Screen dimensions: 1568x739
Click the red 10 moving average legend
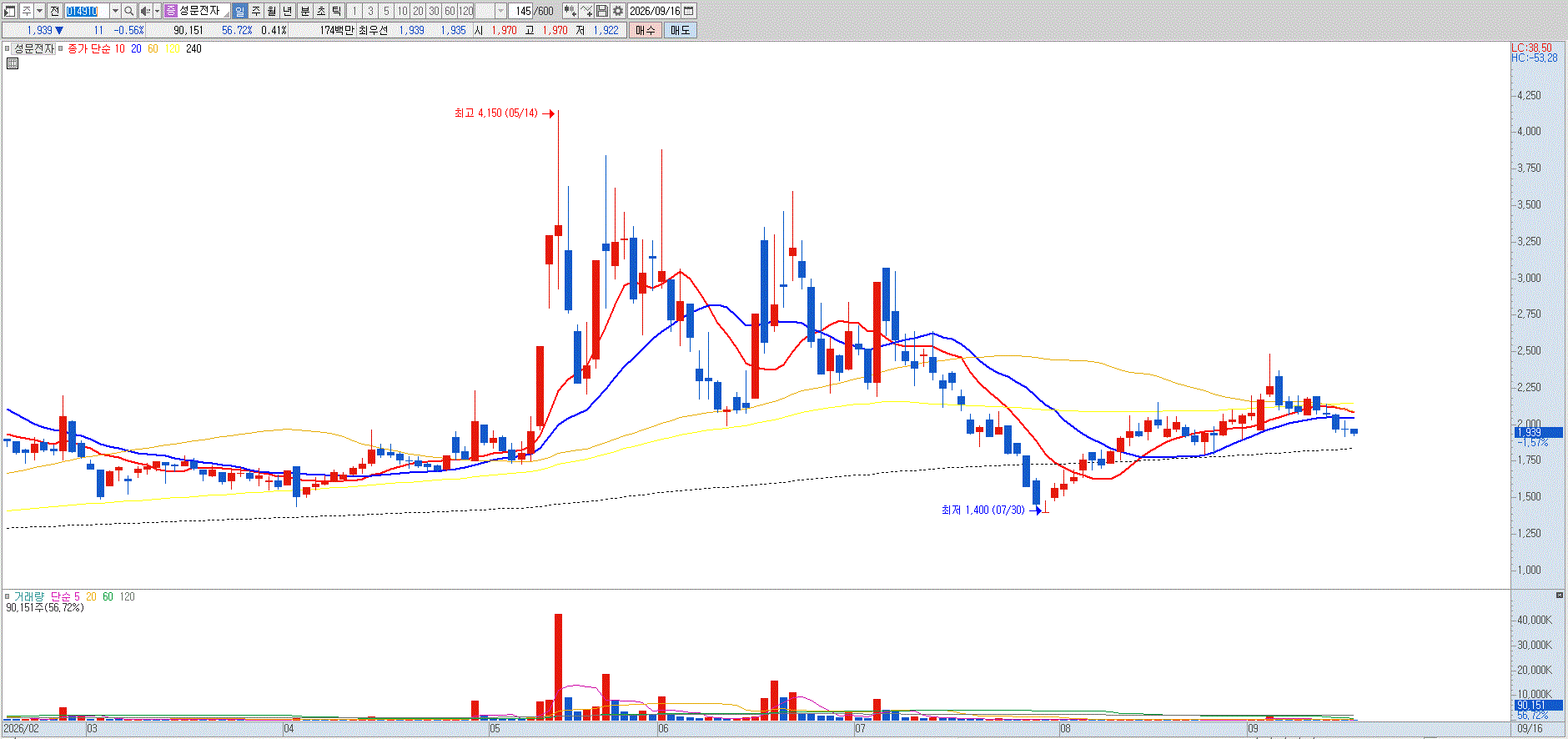pos(120,49)
